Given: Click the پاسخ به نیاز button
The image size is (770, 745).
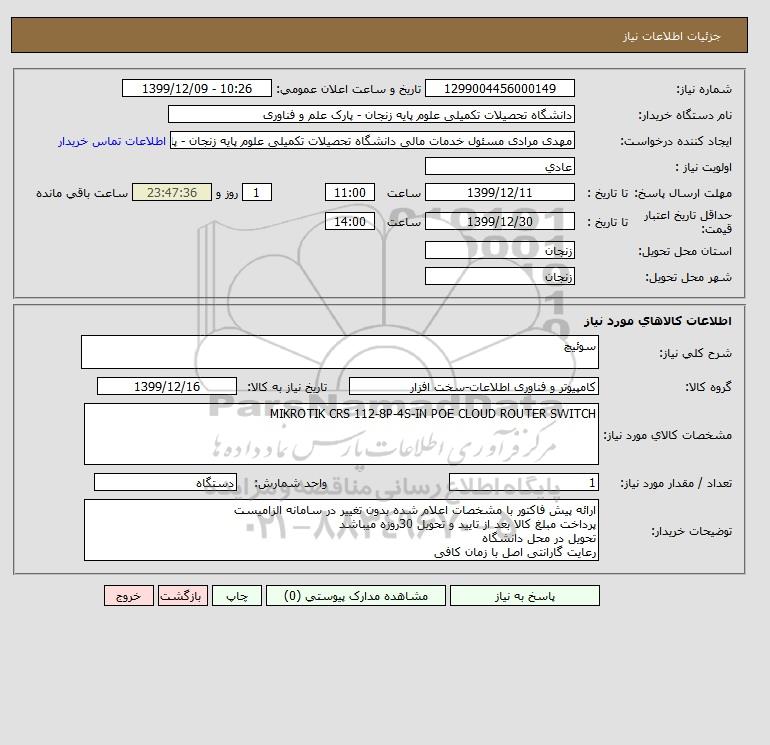Looking at the screenshot, I should 524,596.
